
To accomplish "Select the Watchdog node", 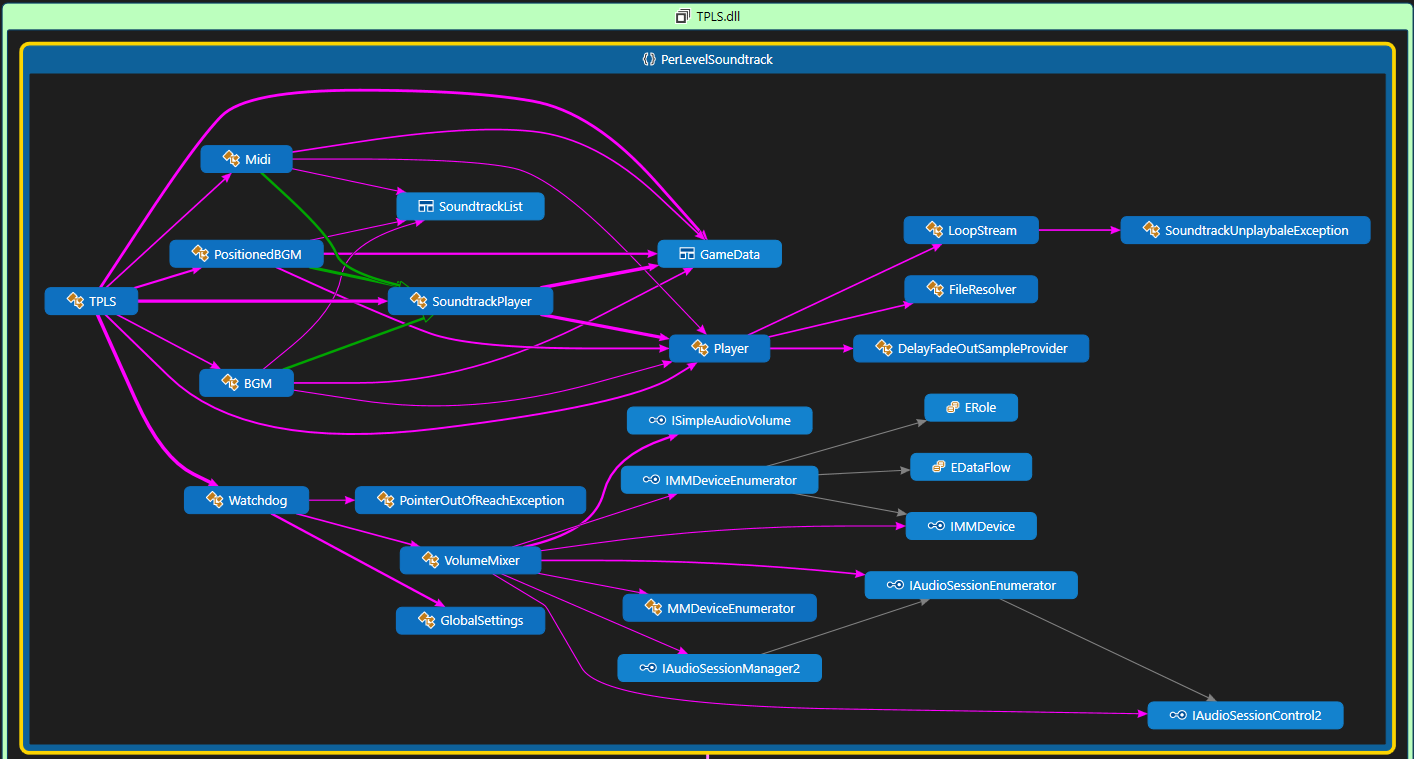I will click(247, 500).
